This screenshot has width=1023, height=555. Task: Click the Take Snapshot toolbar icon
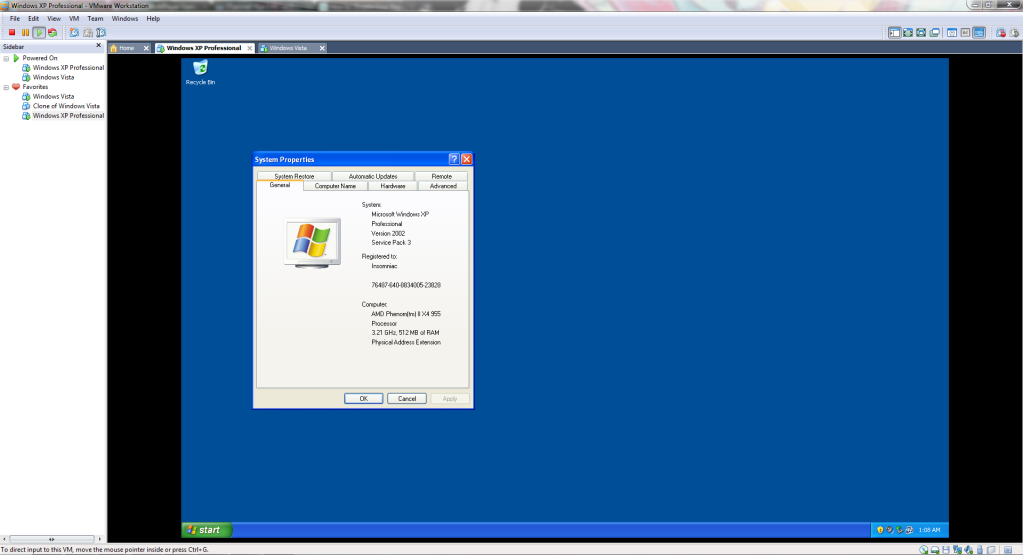coord(74,33)
